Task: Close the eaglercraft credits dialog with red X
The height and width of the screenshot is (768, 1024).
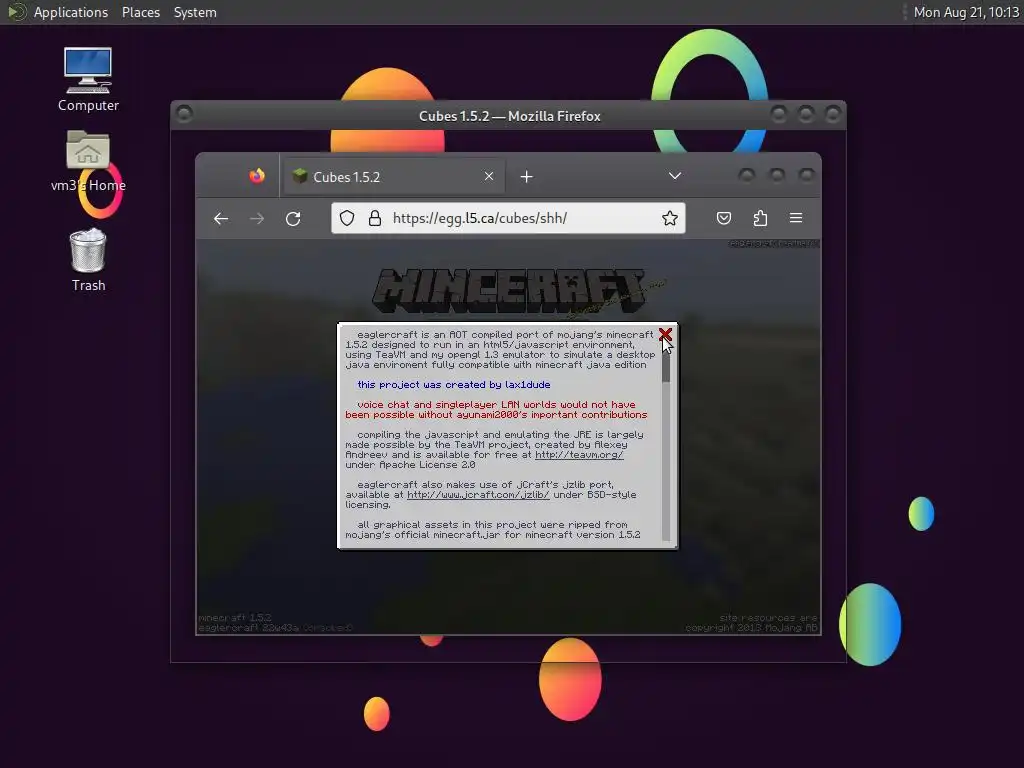Action: pyautogui.click(x=665, y=334)
